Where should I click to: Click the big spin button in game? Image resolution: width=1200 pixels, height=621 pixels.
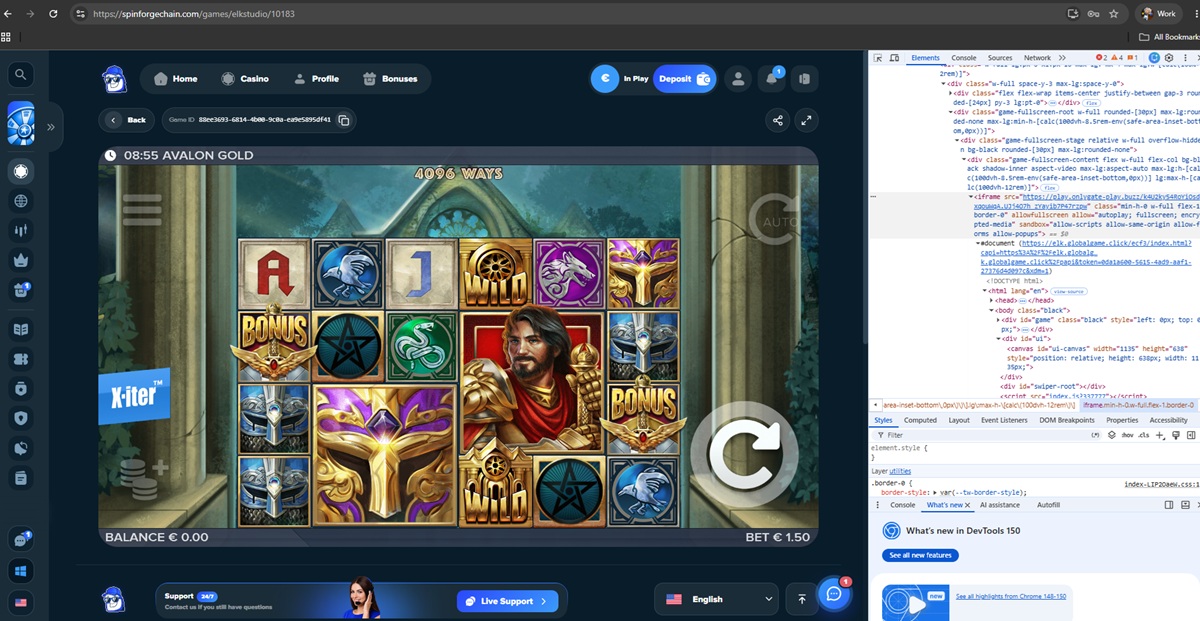pyautogui.click(x=745, y=454)
